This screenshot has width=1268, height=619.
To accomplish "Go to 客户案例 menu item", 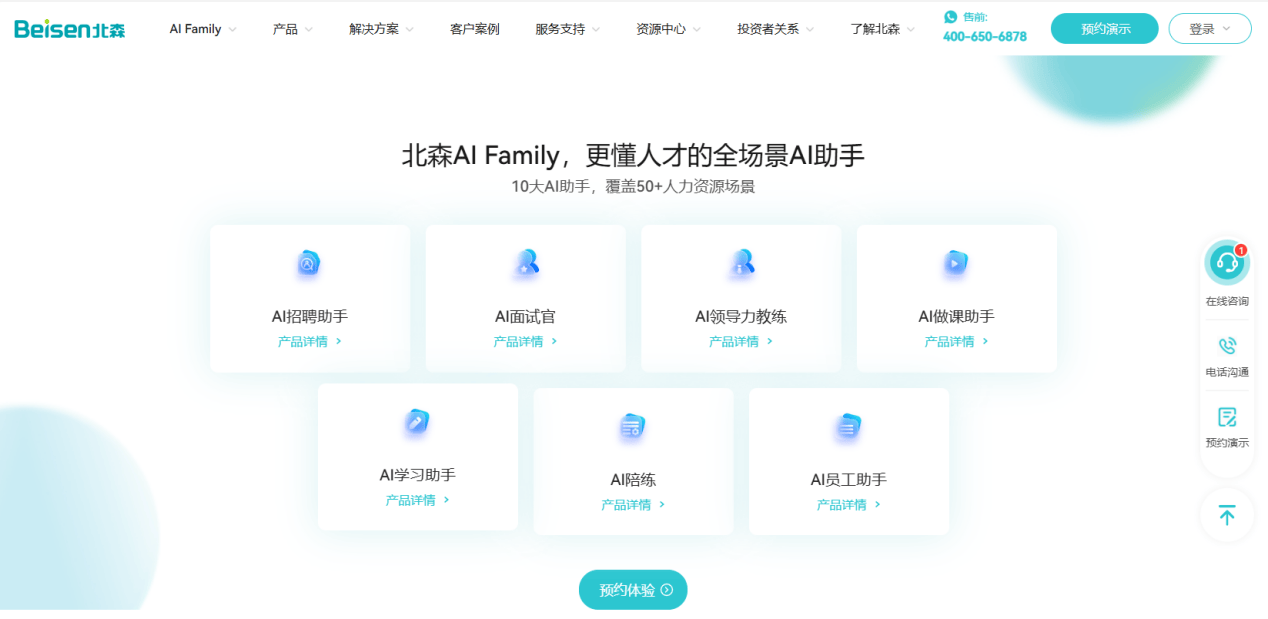I will tap(474, 29).
